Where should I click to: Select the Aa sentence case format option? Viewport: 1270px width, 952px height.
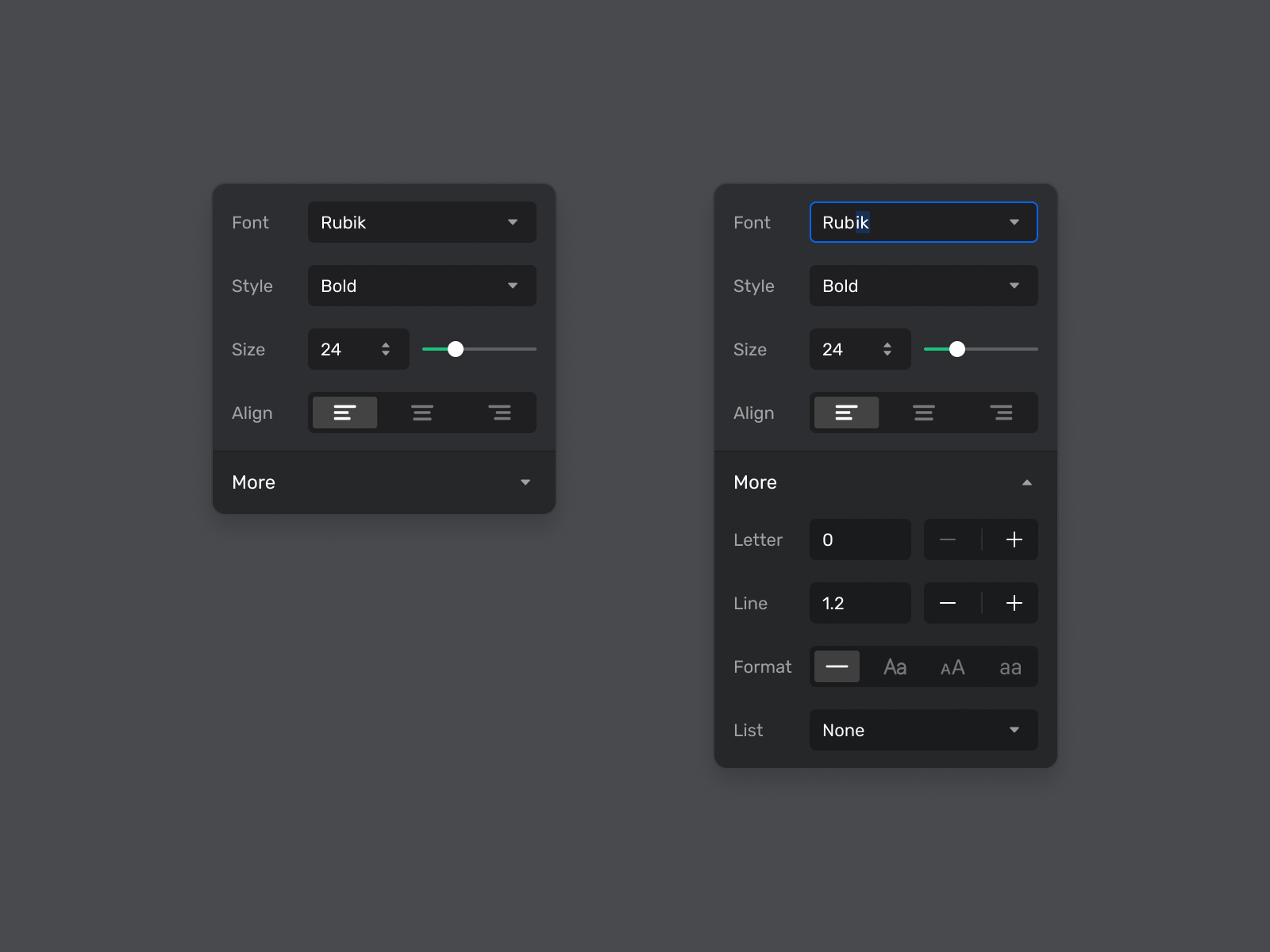895,666
